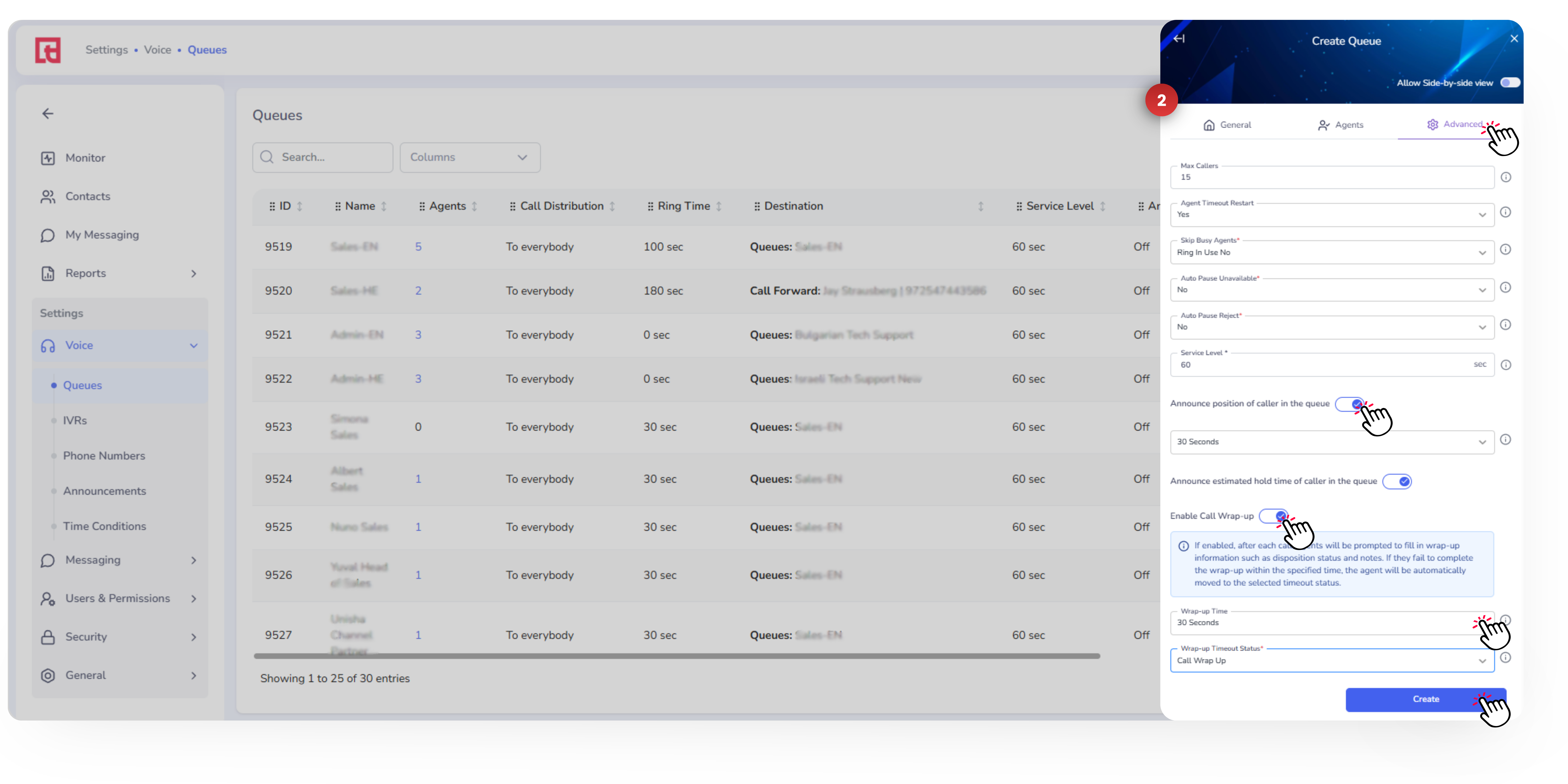
Task: Open Contacts from the sidebar
Action: tap(87, 197)
